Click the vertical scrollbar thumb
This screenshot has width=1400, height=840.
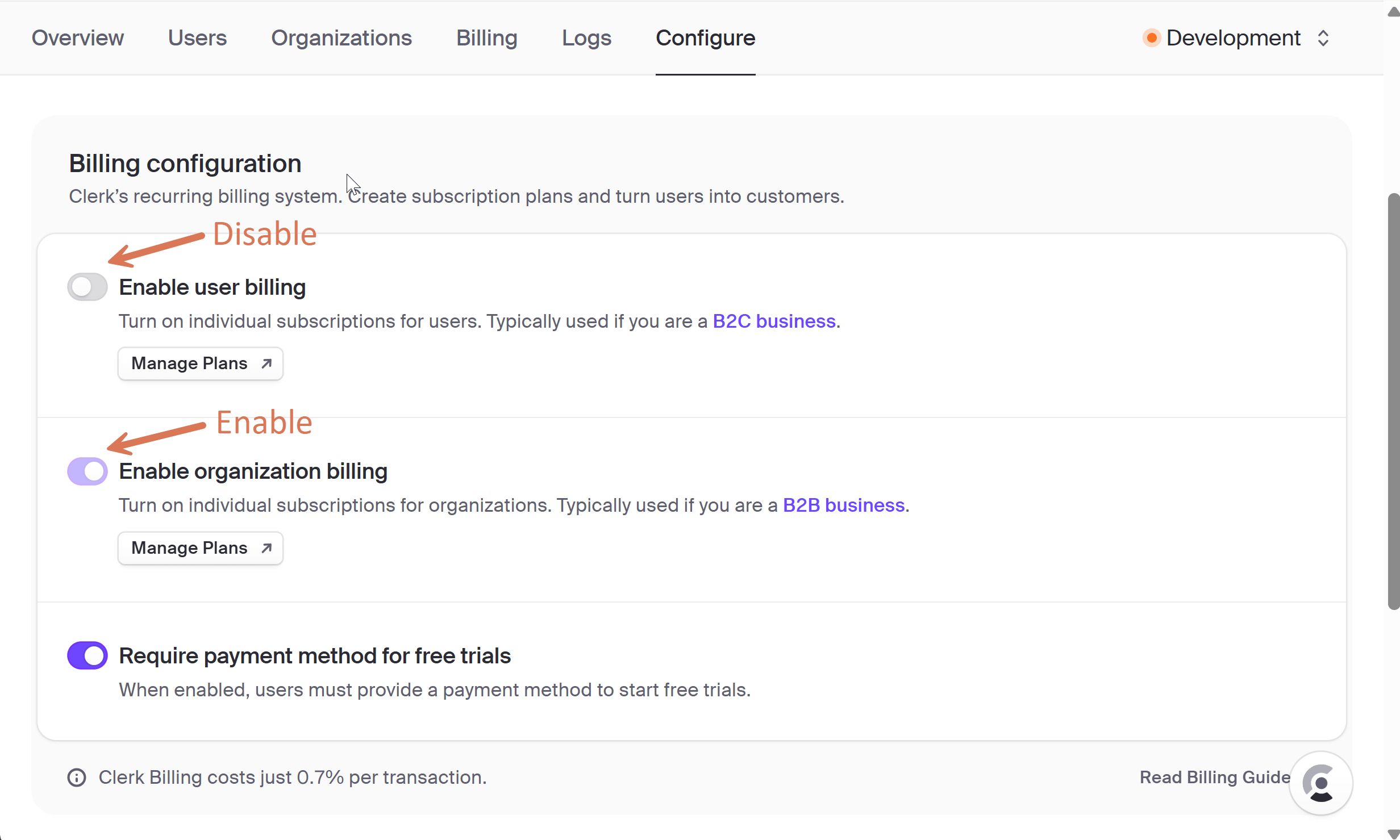(1393, 402)
